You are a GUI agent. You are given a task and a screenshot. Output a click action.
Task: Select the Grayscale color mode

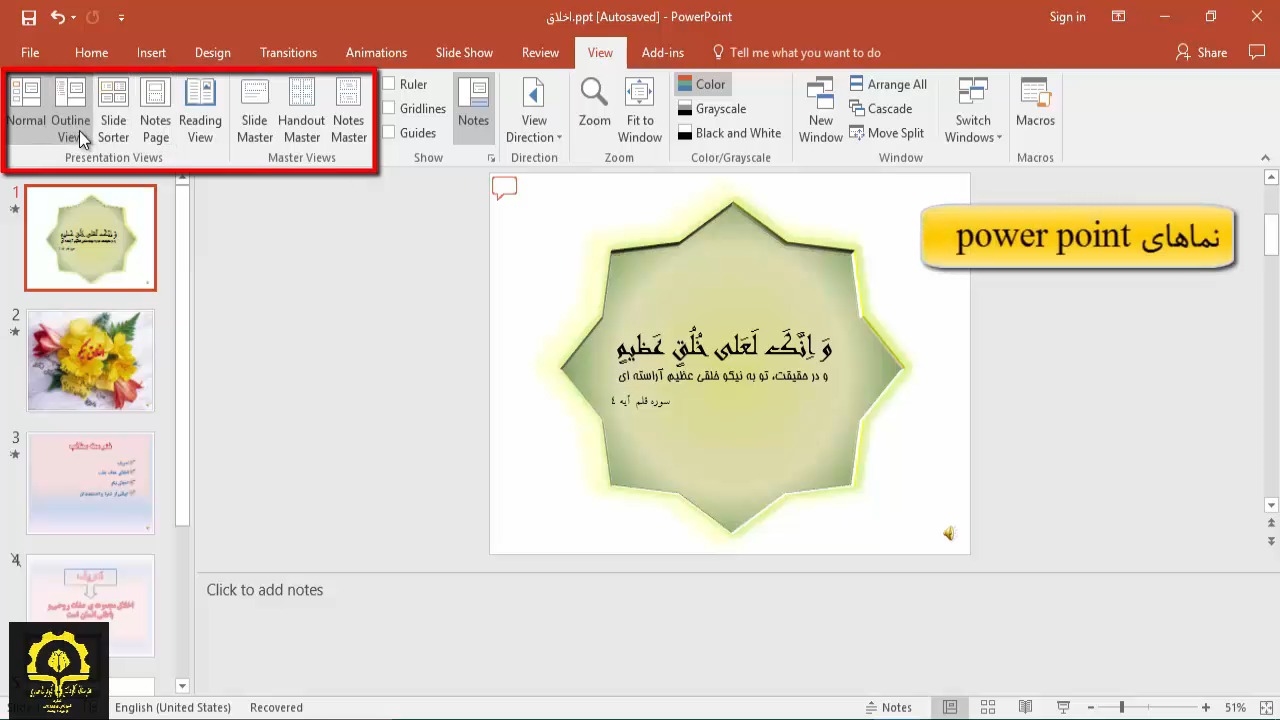[712, 108]
